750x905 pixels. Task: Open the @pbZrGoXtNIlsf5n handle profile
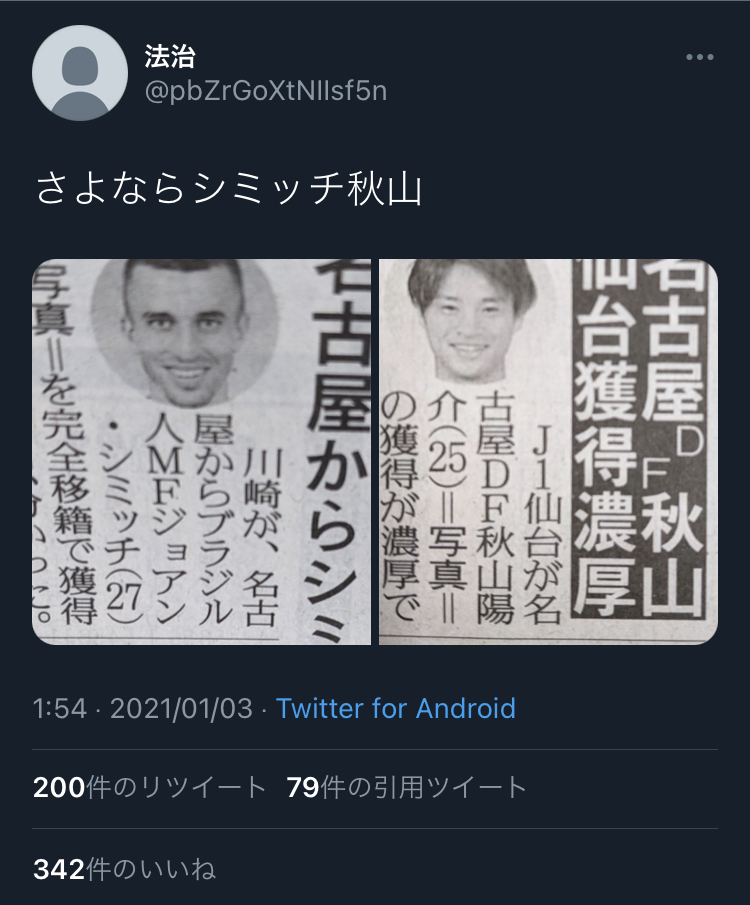266,92
